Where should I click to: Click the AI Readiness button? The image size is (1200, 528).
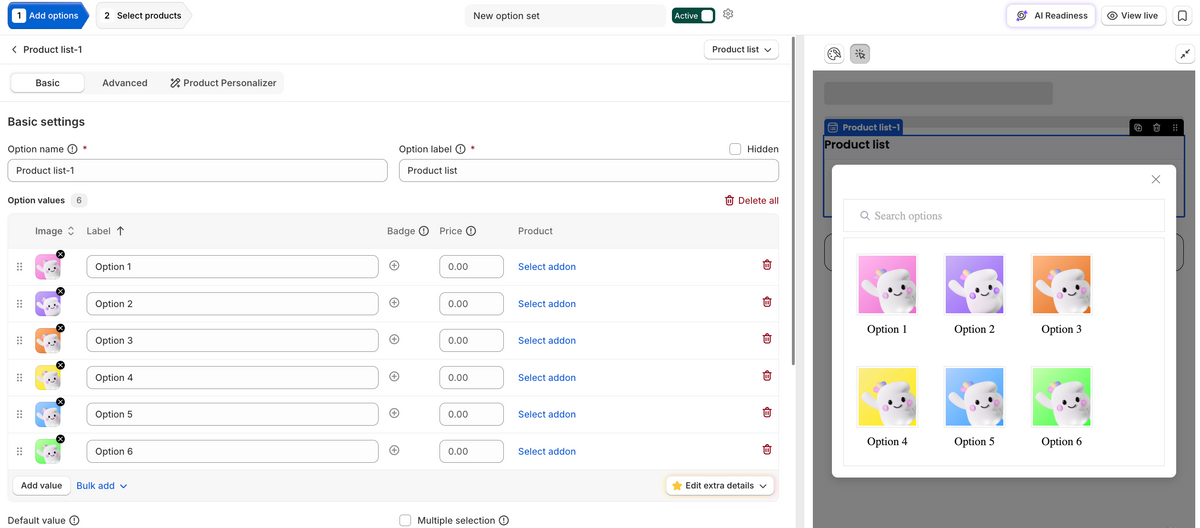[1051, 16]
